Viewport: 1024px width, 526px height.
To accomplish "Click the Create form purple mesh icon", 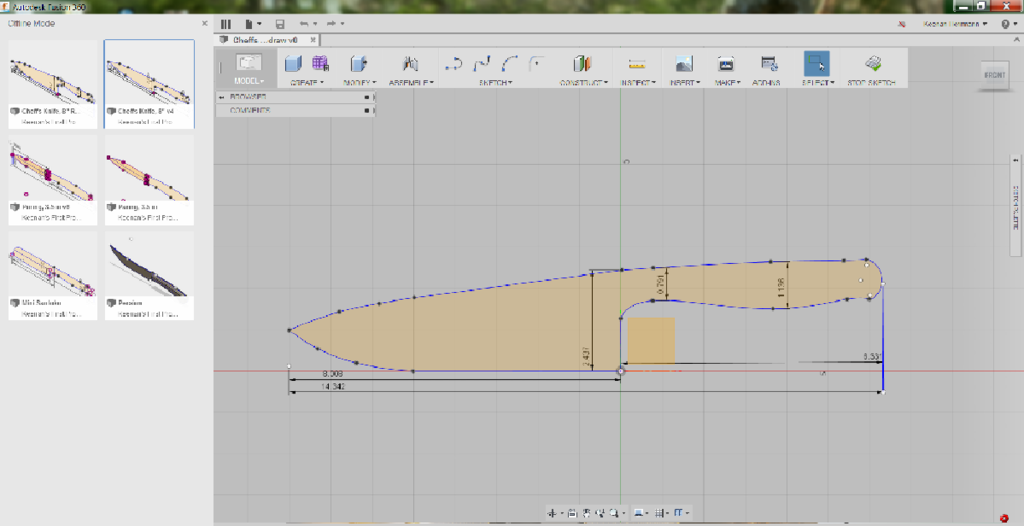I will 320,63.
